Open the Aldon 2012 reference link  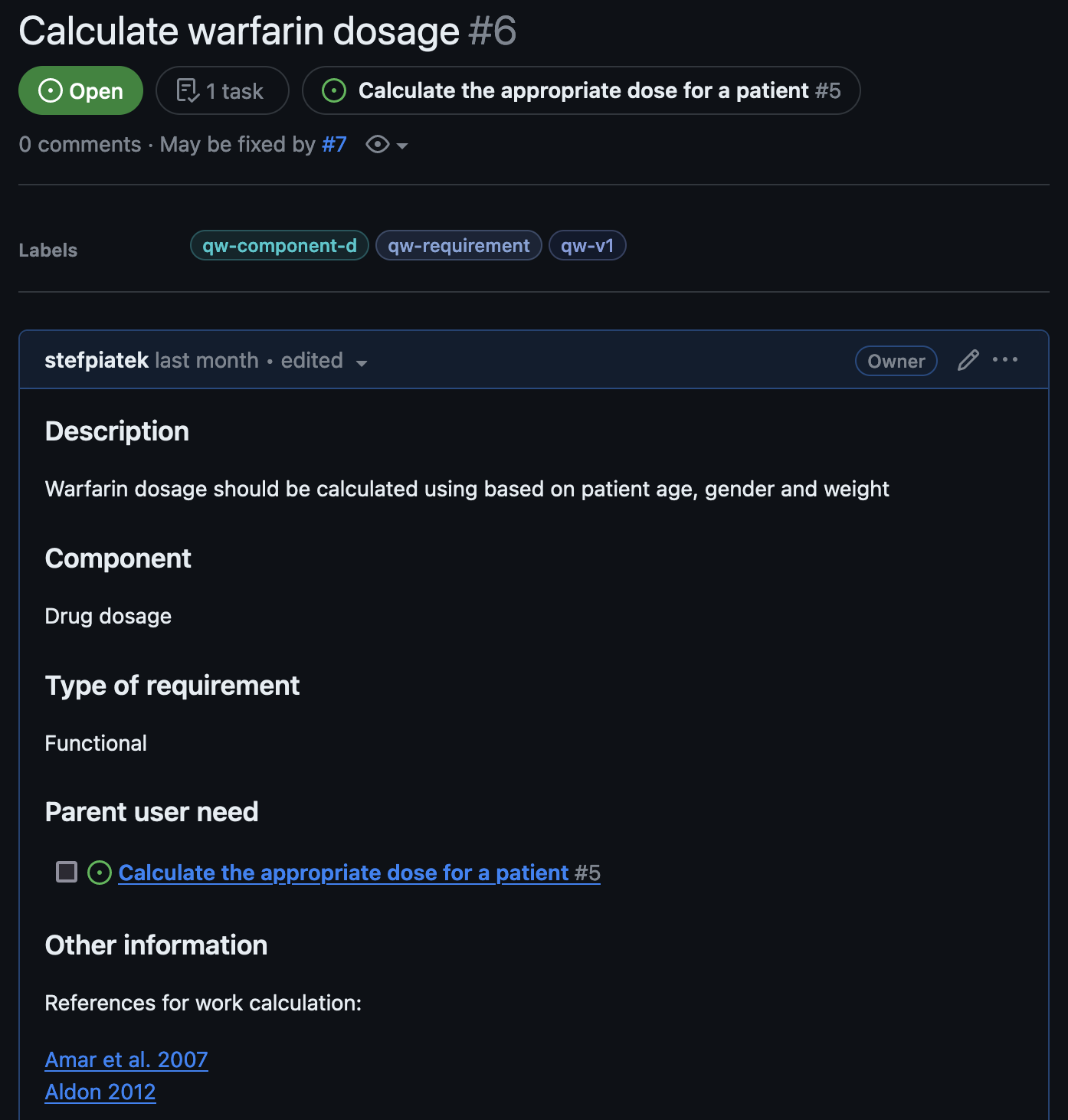click(x=100, y=1092)
